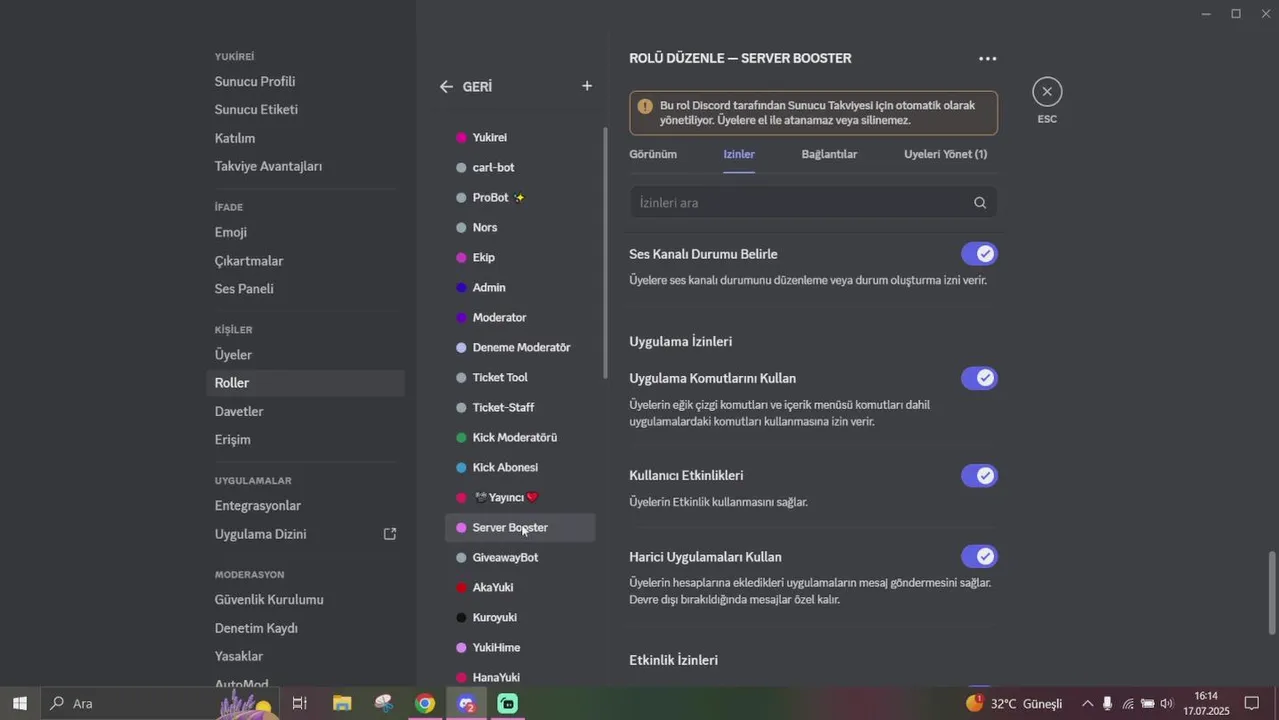Click the search magnifier in İzinleri ara
Image resolution: width=1279 pixels, height=720 pixels.
(x=980, y=203)
